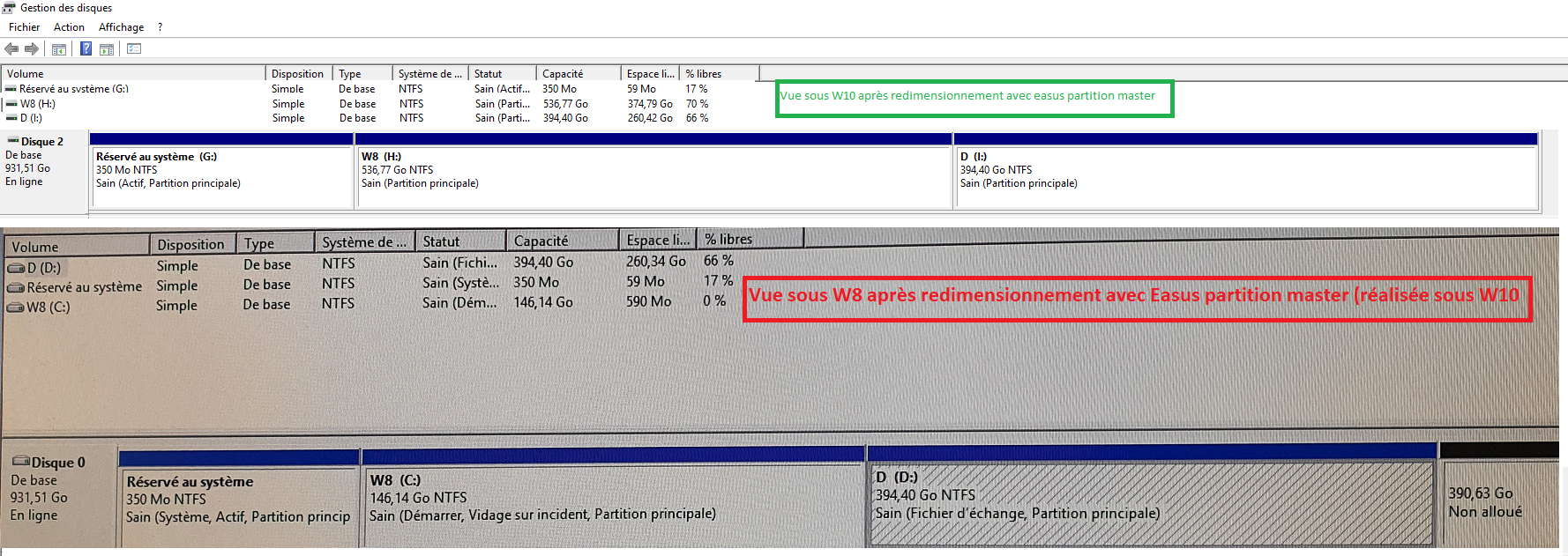Select the D (D:) volume row
Viewport: 1568px width, 556px height.
click(x=370, y=264)
